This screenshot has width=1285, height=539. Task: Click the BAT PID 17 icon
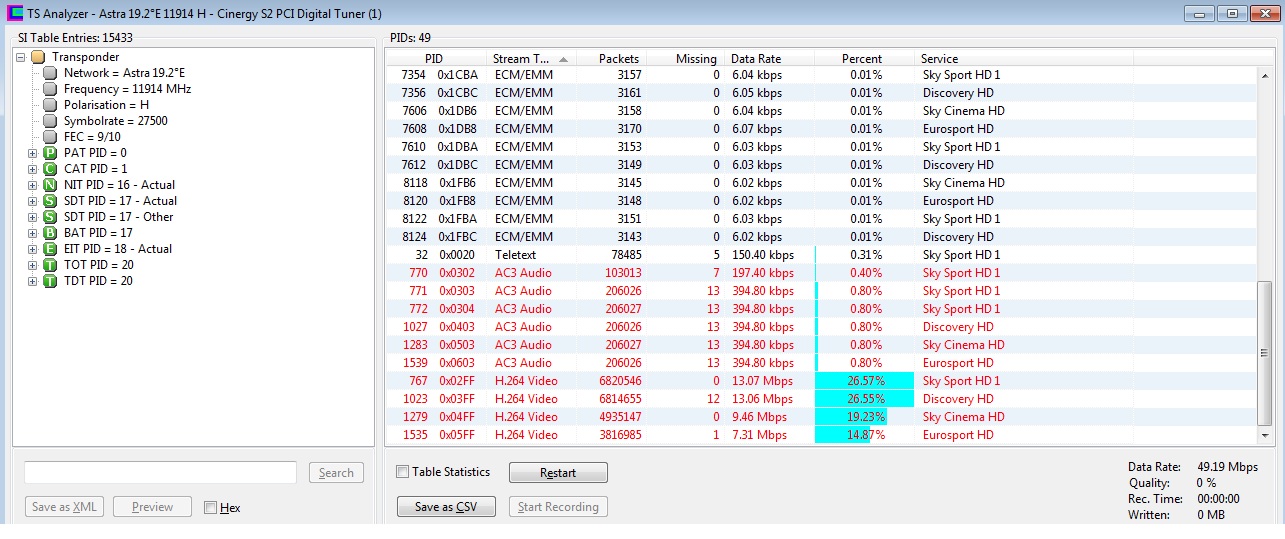point(50,233)
